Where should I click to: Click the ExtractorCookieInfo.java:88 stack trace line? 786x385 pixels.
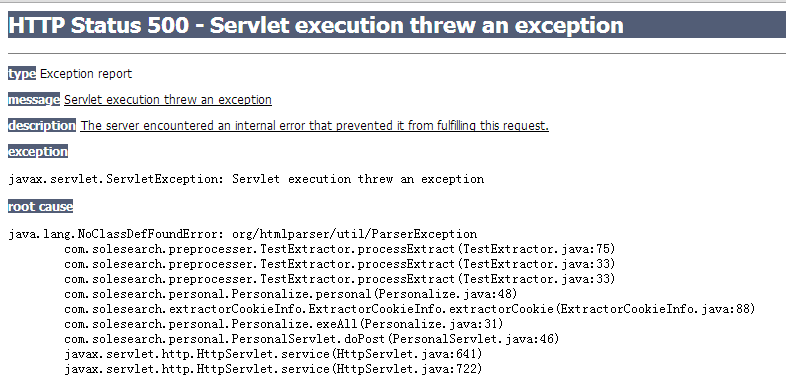[410, 309]
